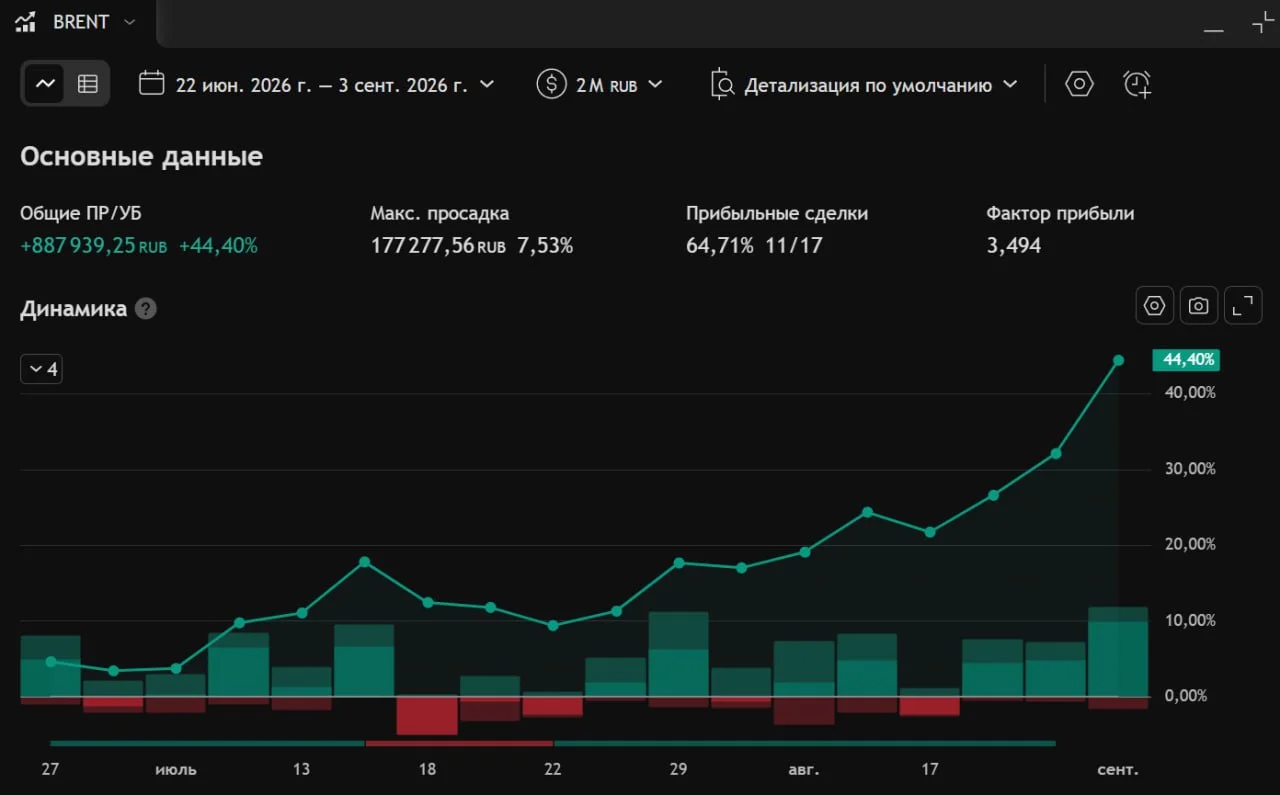Click the 40,00% y-axis label
The height and width of the screenshot is (795, 1280).
[x=1190, y=393]
